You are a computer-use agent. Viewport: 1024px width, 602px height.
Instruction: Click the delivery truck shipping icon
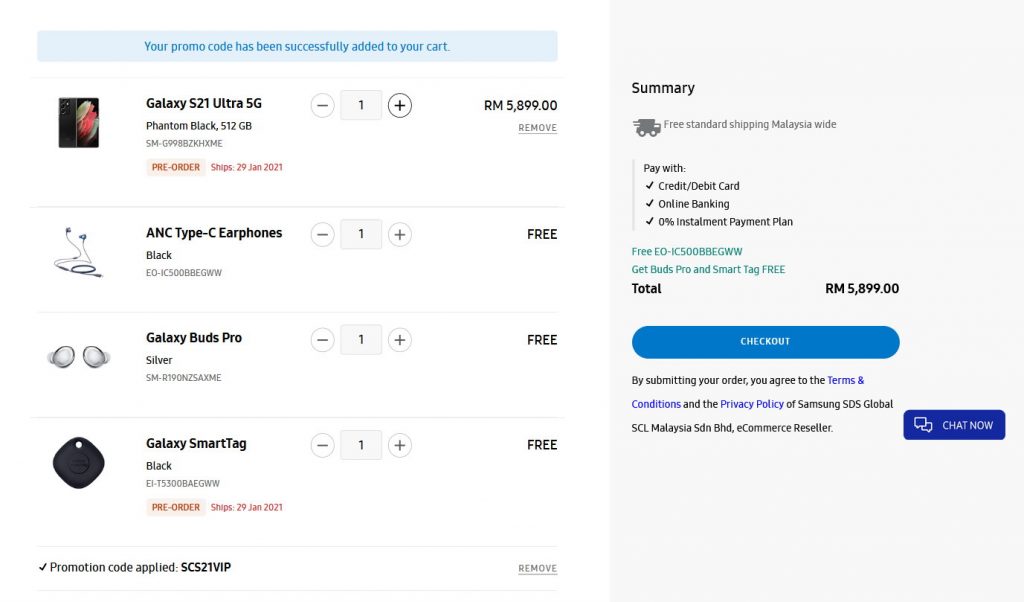point(647,127)
